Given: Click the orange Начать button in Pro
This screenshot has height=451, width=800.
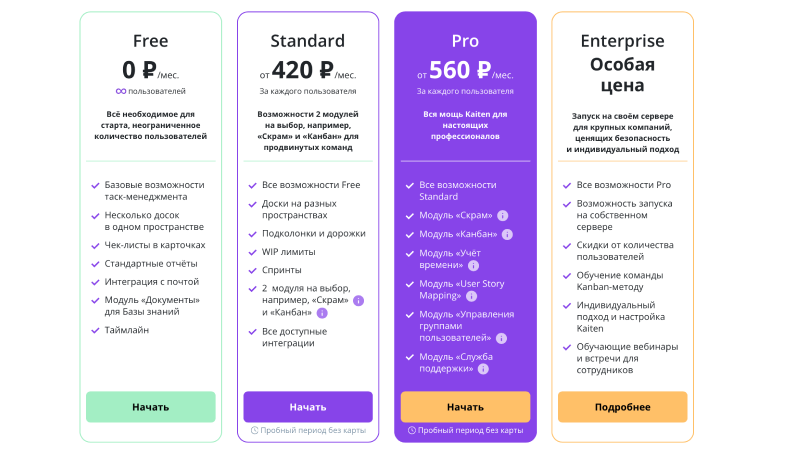Looking at the screenshot, I should coord(465,407).
